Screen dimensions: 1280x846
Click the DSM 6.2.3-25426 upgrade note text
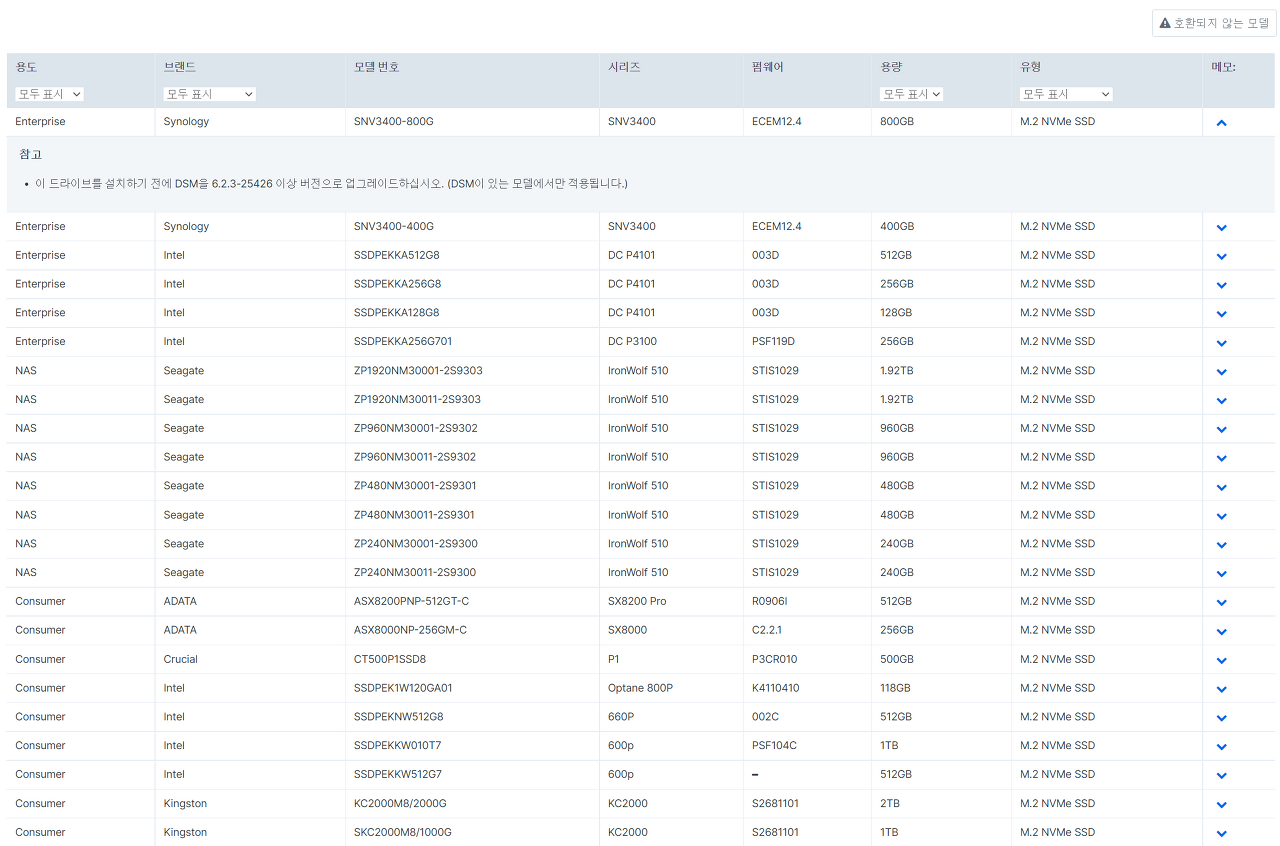point(331,184)
